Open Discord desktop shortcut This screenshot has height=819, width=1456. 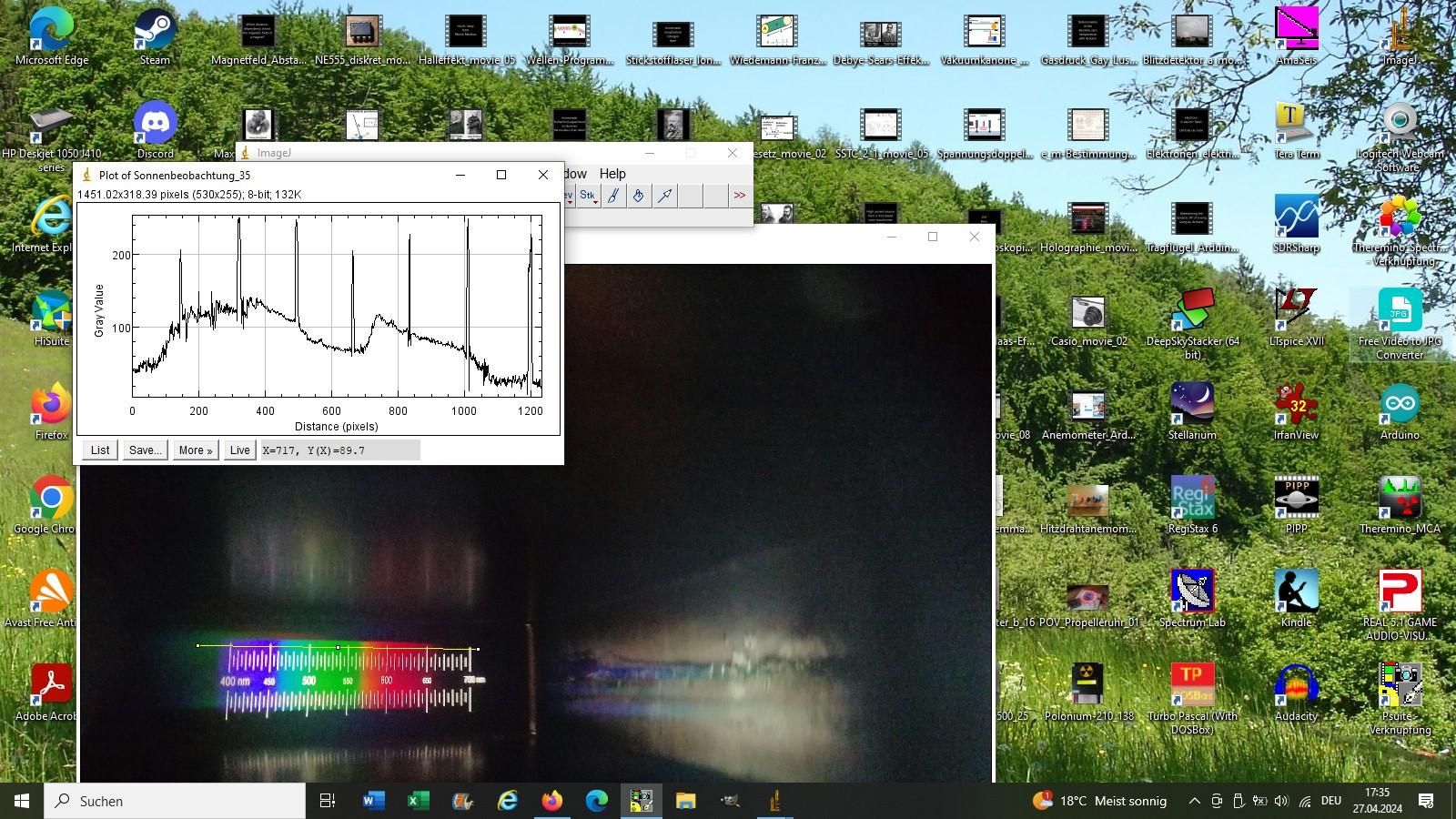point(155,130)
